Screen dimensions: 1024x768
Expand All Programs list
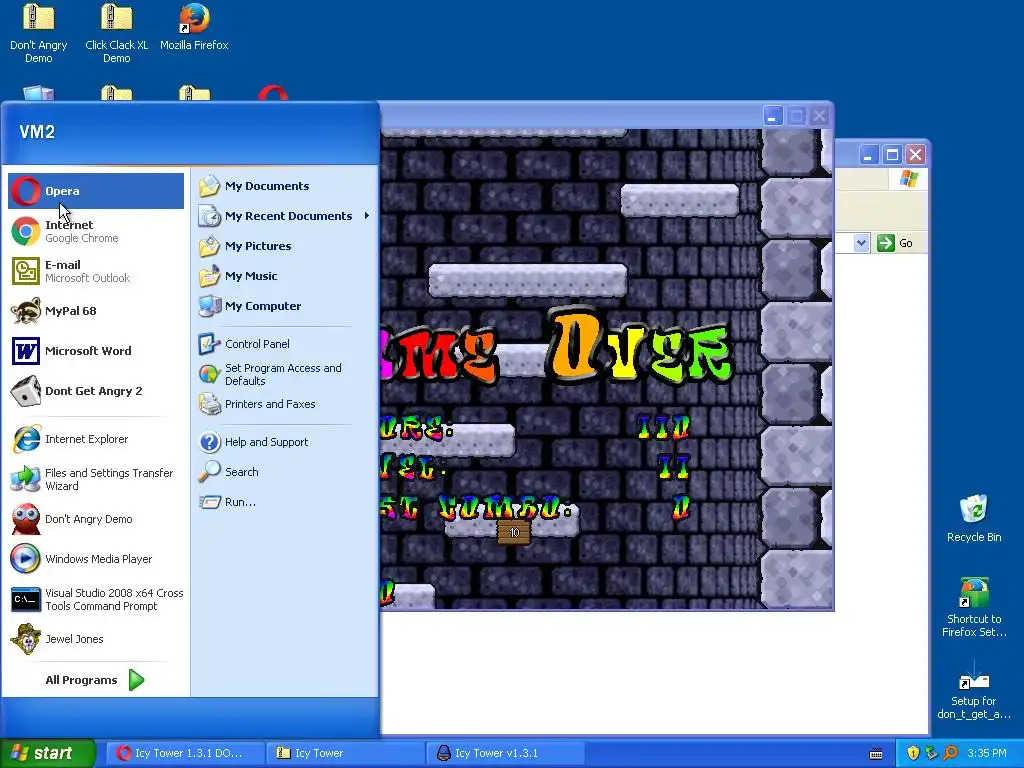click(95, 680)
